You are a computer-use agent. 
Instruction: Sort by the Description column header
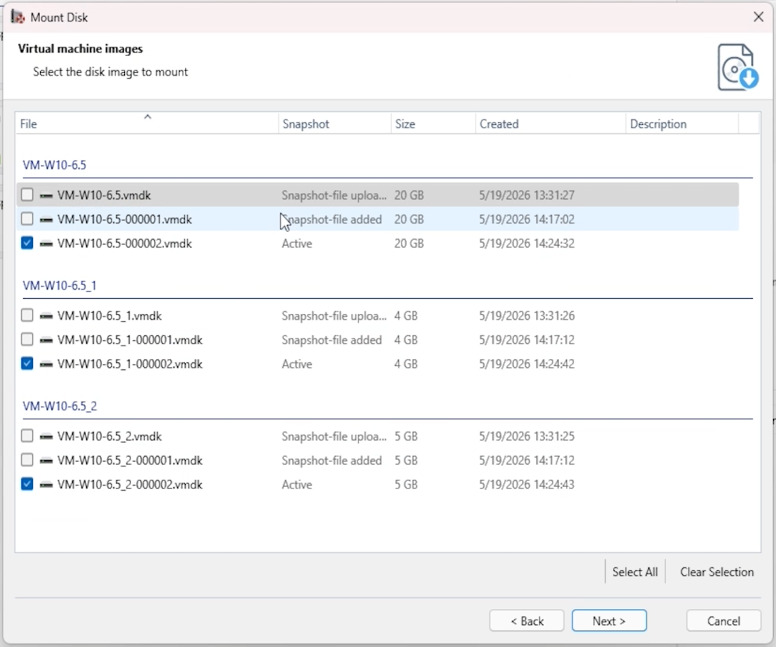click(x=682, y=123)
